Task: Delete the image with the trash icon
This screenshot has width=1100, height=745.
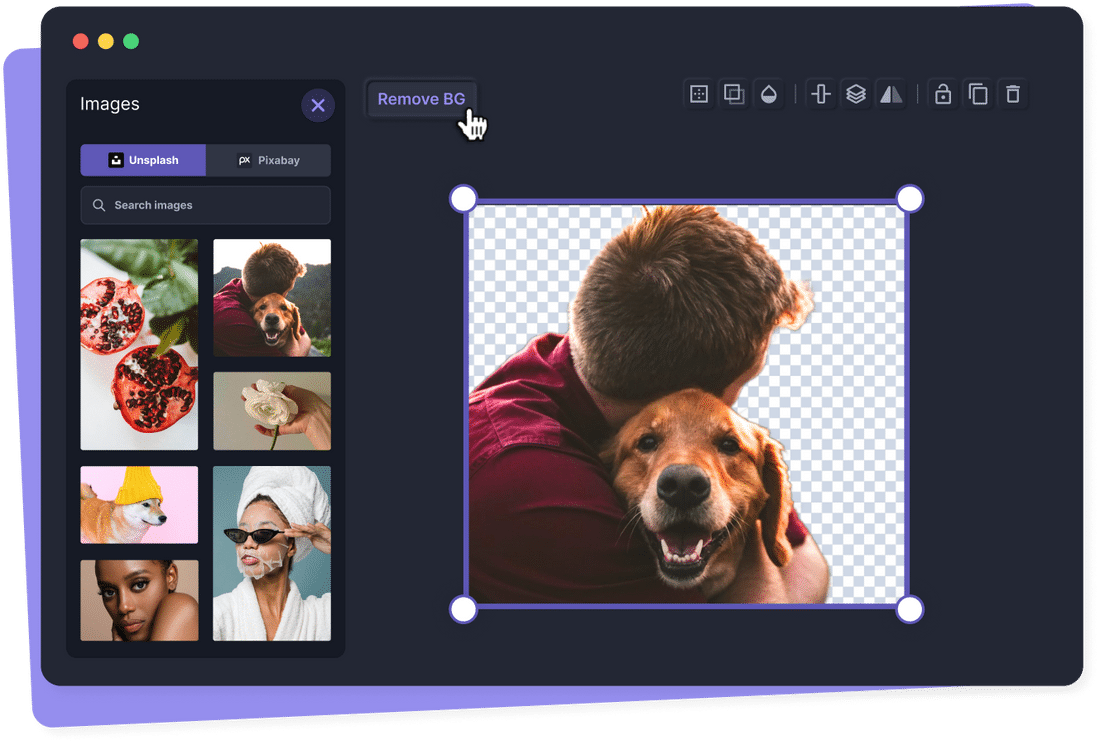Action: coord(1013,94)
